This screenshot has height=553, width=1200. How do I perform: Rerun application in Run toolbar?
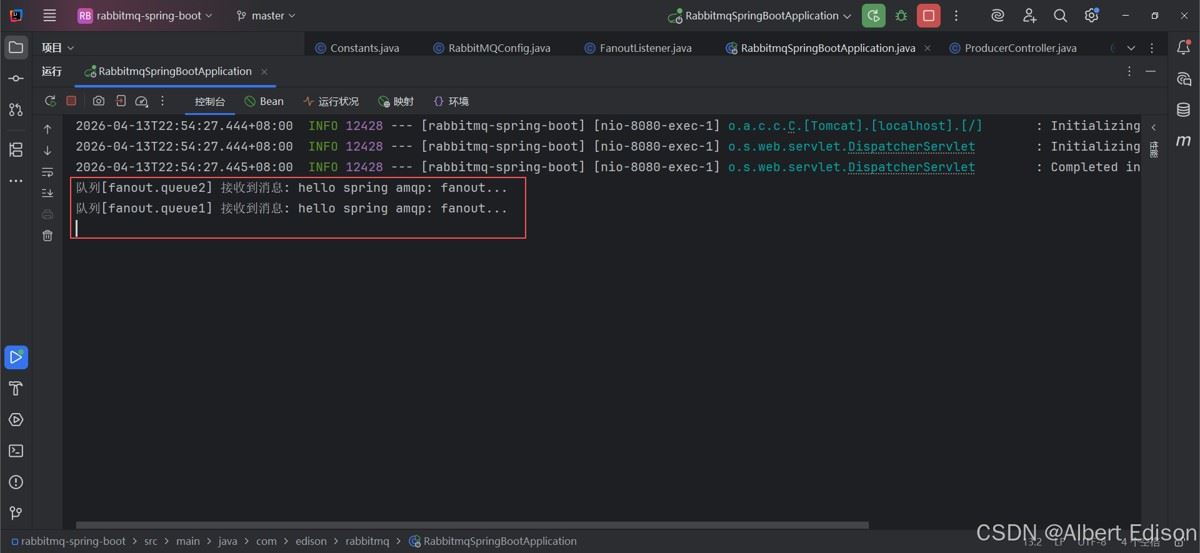pos(50,101)
